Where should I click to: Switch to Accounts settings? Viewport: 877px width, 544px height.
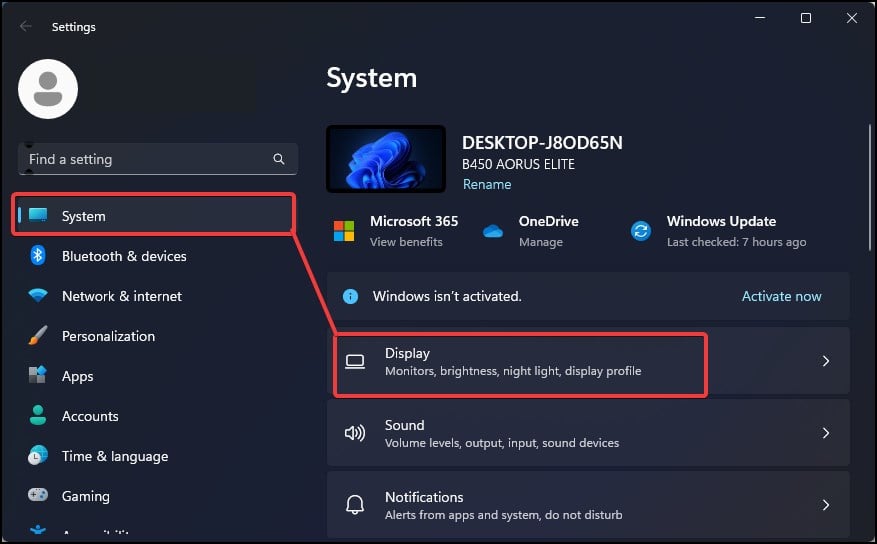157,415
